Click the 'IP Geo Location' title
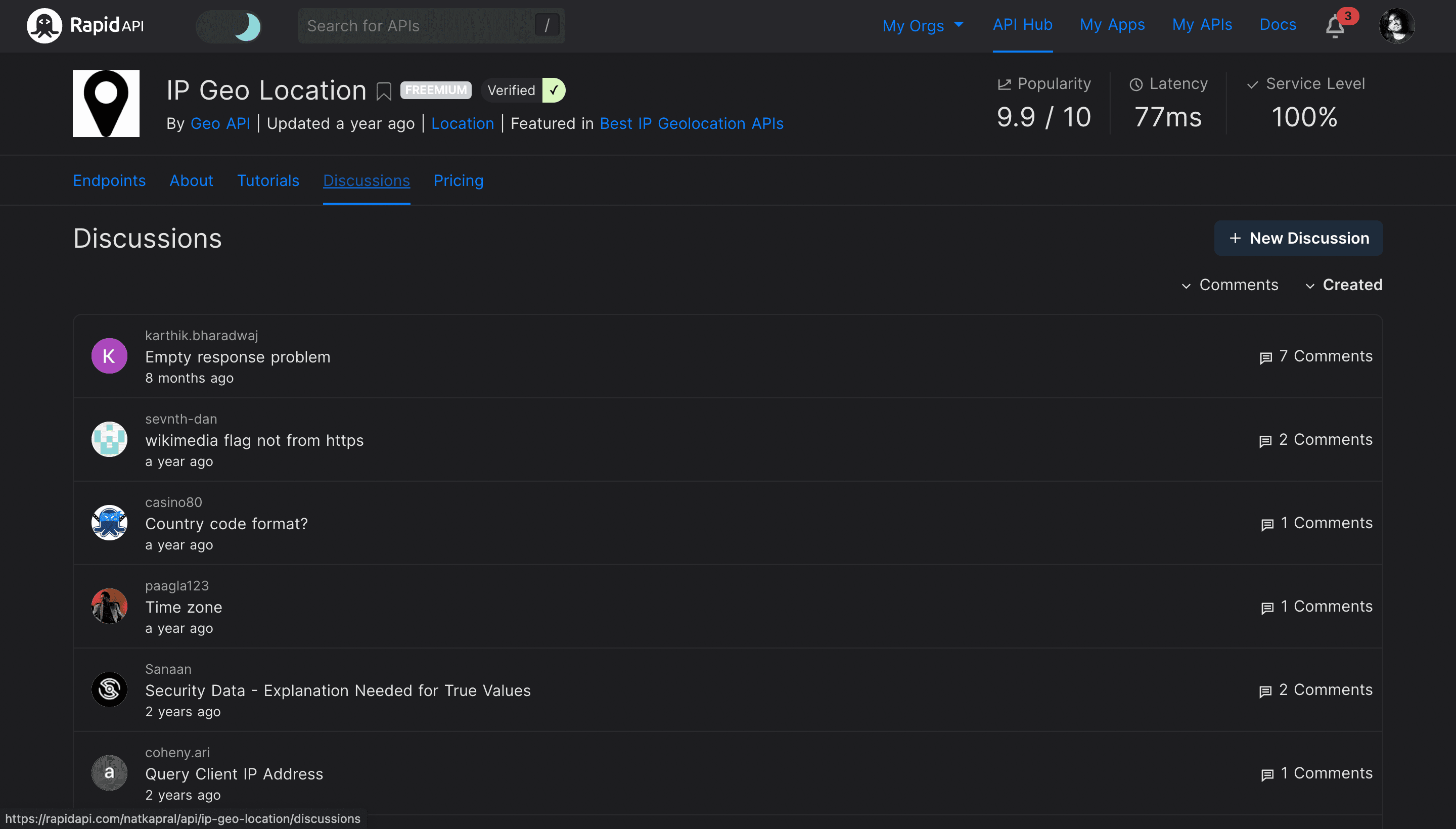1456x829 pixels. pos(266,90)
